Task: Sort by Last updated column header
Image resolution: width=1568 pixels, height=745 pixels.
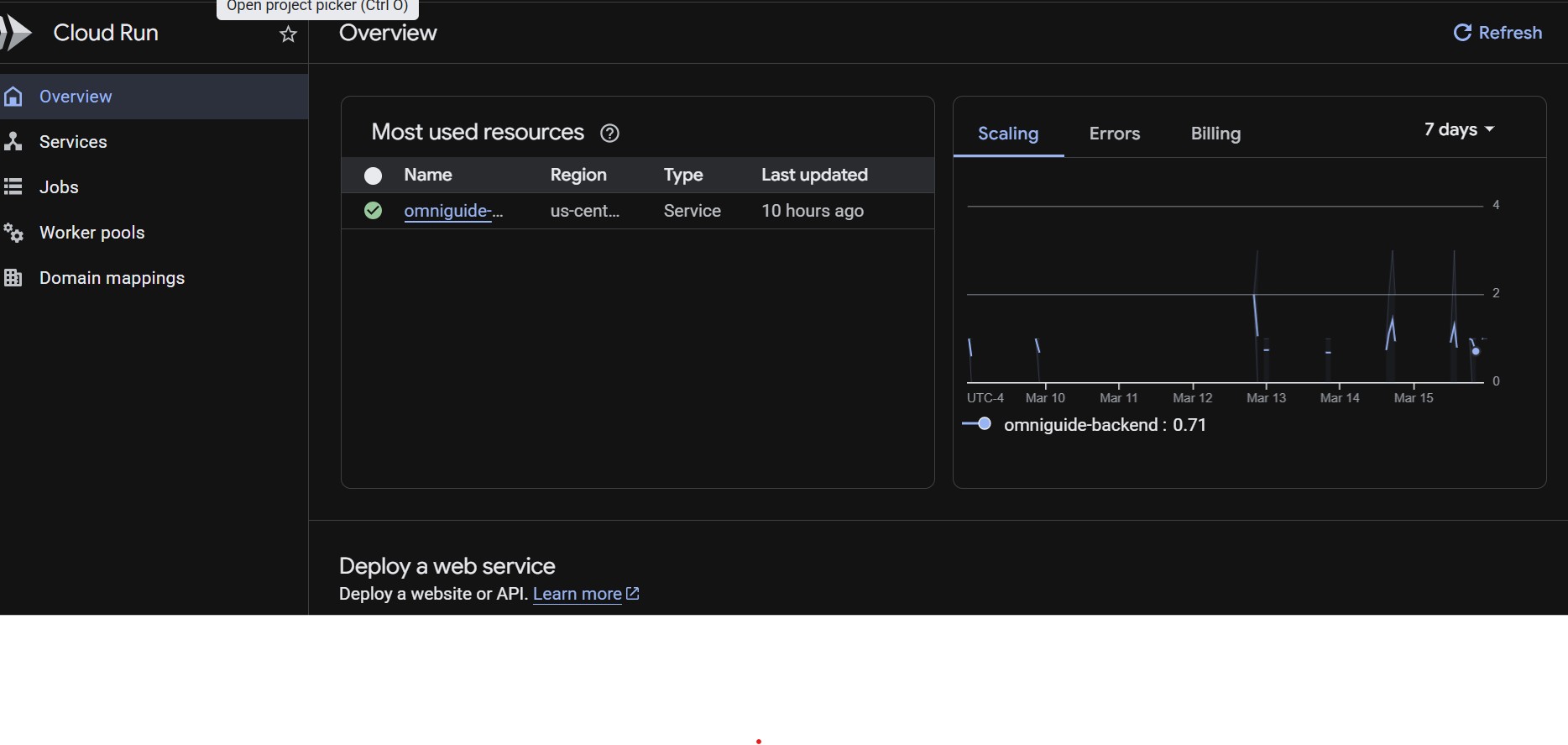Action: tap(814, 175)
